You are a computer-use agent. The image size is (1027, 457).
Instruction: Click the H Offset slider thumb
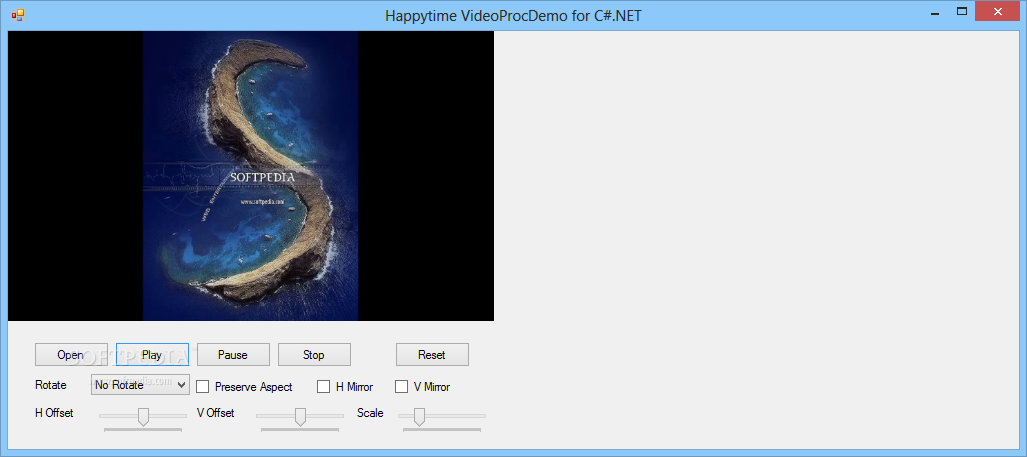[x=143, y=416]
